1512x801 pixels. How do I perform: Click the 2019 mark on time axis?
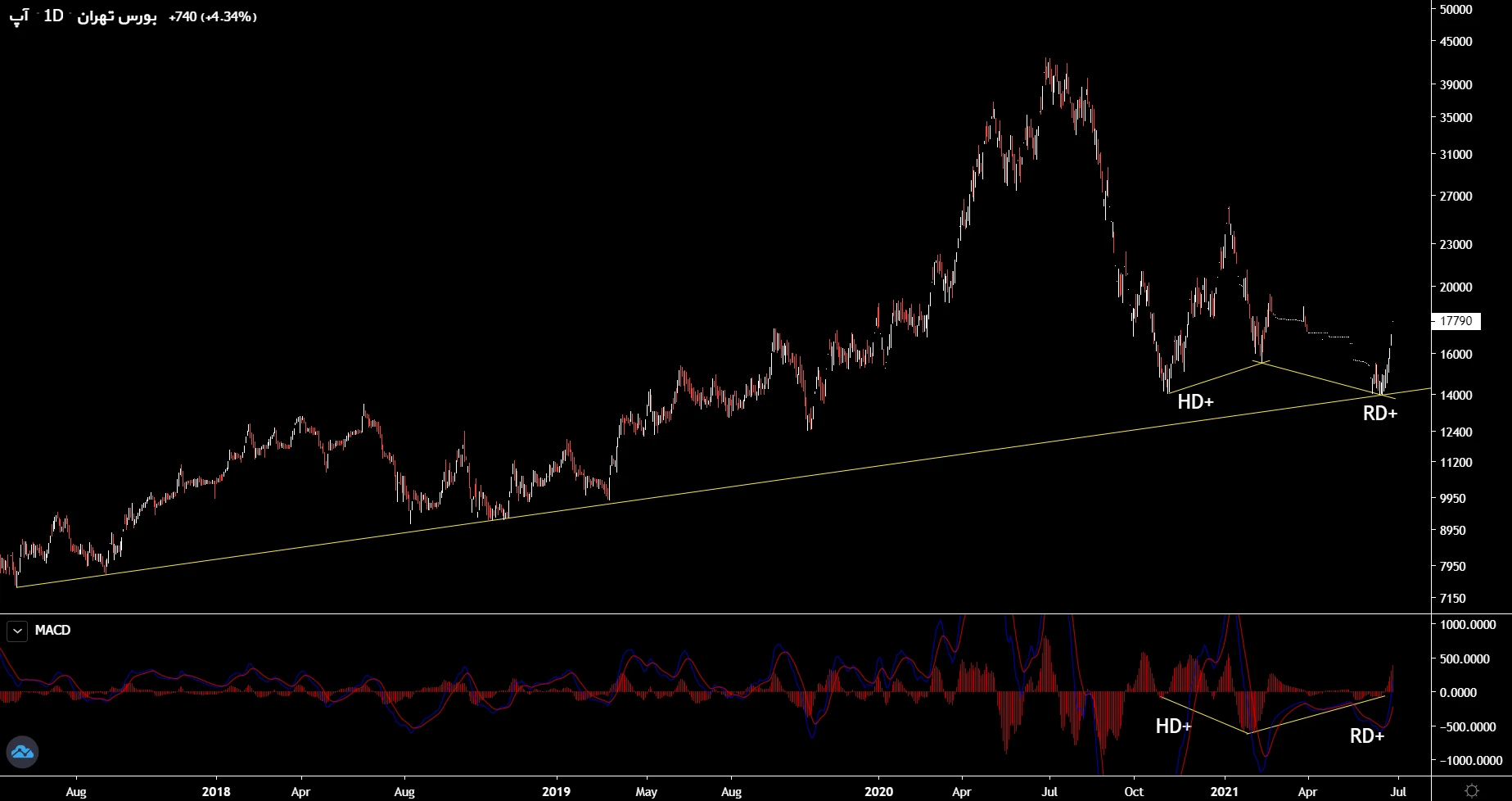click(556, 792)
